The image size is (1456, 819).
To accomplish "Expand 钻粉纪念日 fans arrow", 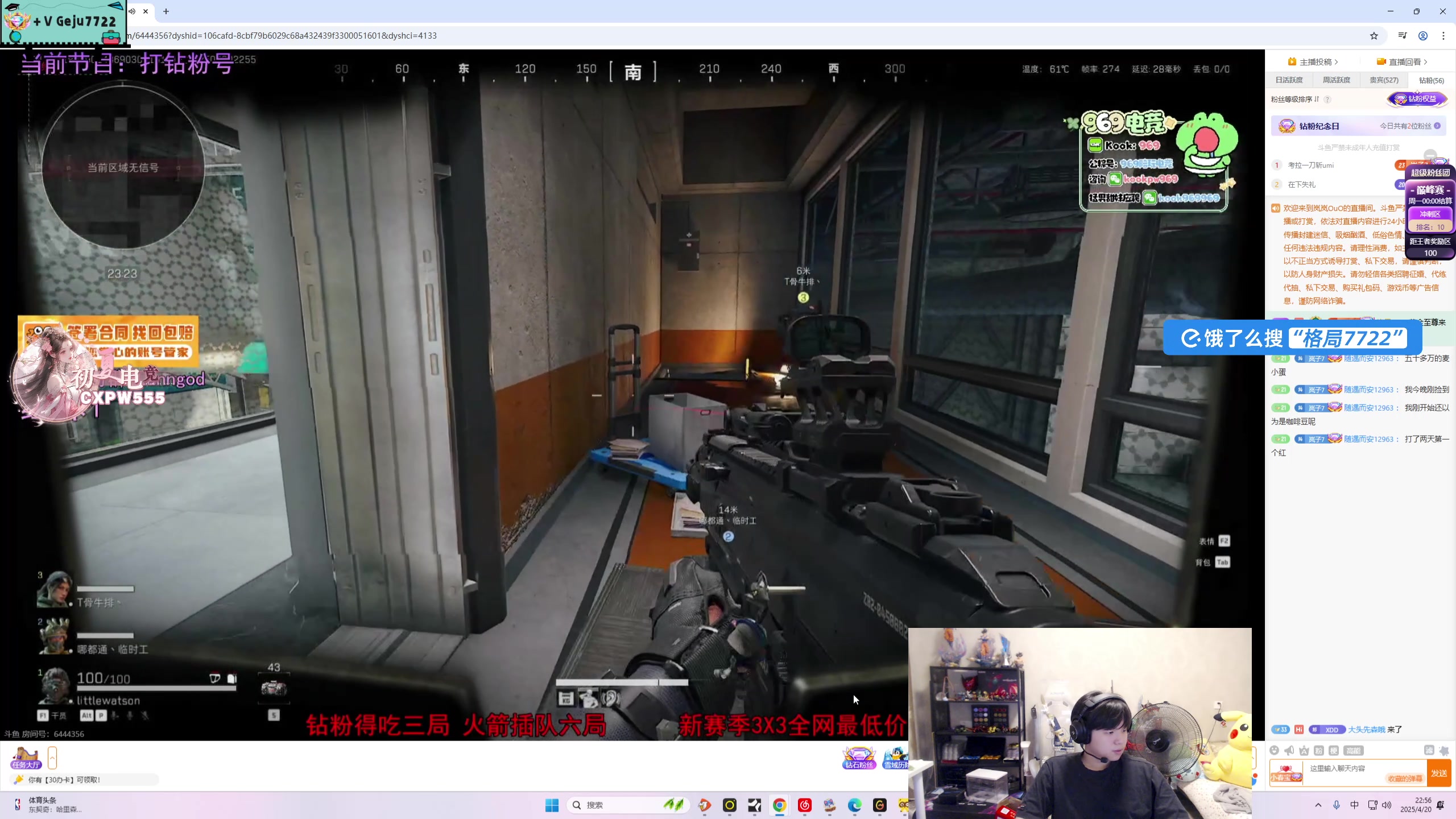I will [1437, 126].
